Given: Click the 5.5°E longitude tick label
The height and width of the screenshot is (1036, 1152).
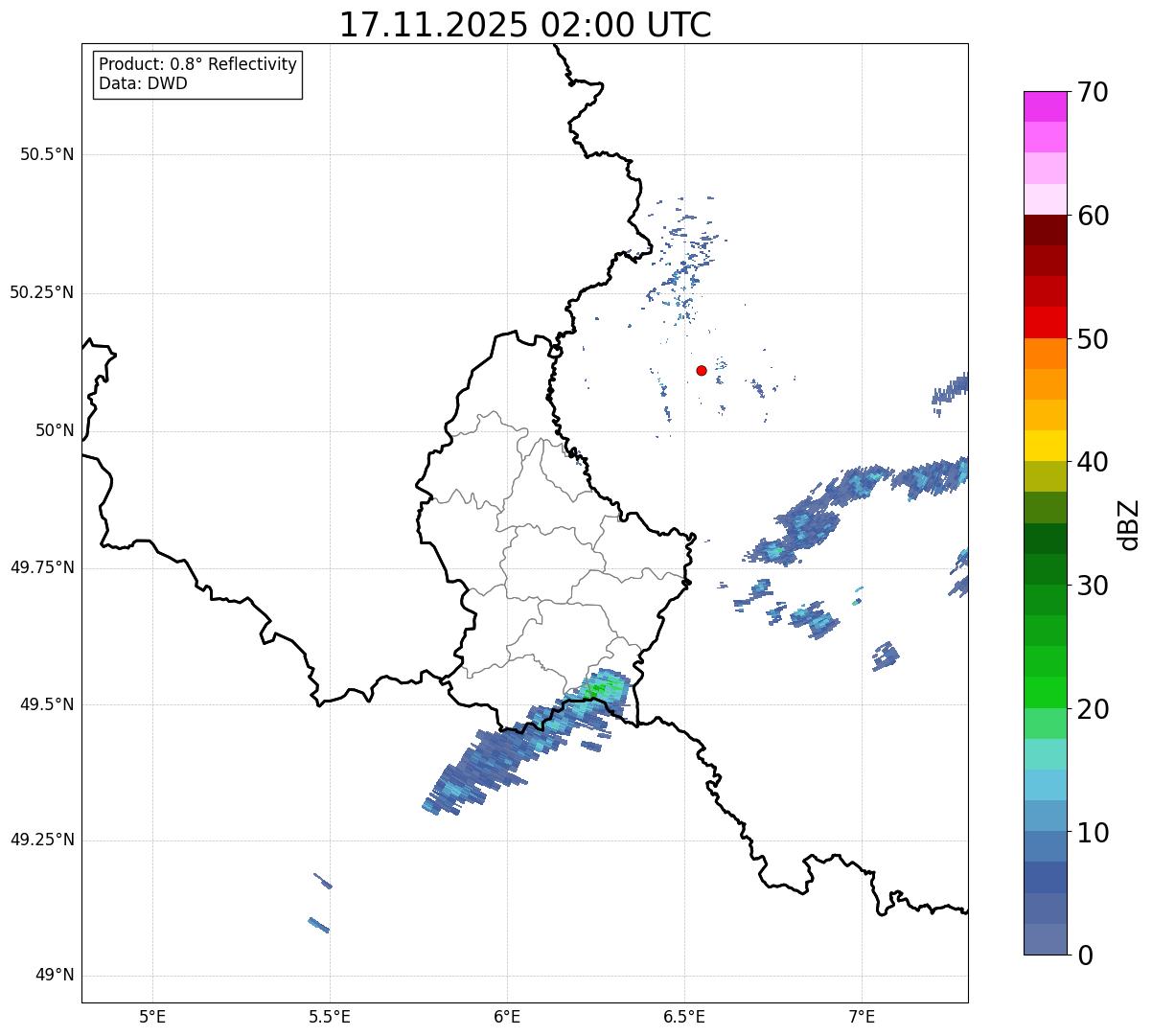Looking at the screenshot, I should coord(330,1016).
